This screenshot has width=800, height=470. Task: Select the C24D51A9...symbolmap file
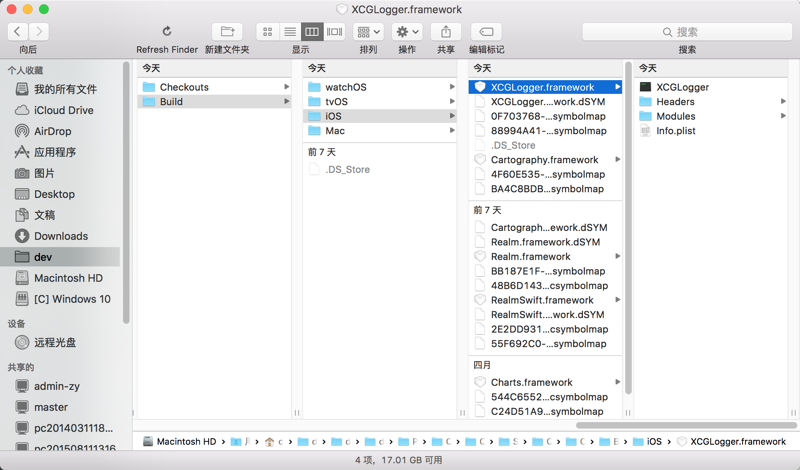[x=545, y=411]
